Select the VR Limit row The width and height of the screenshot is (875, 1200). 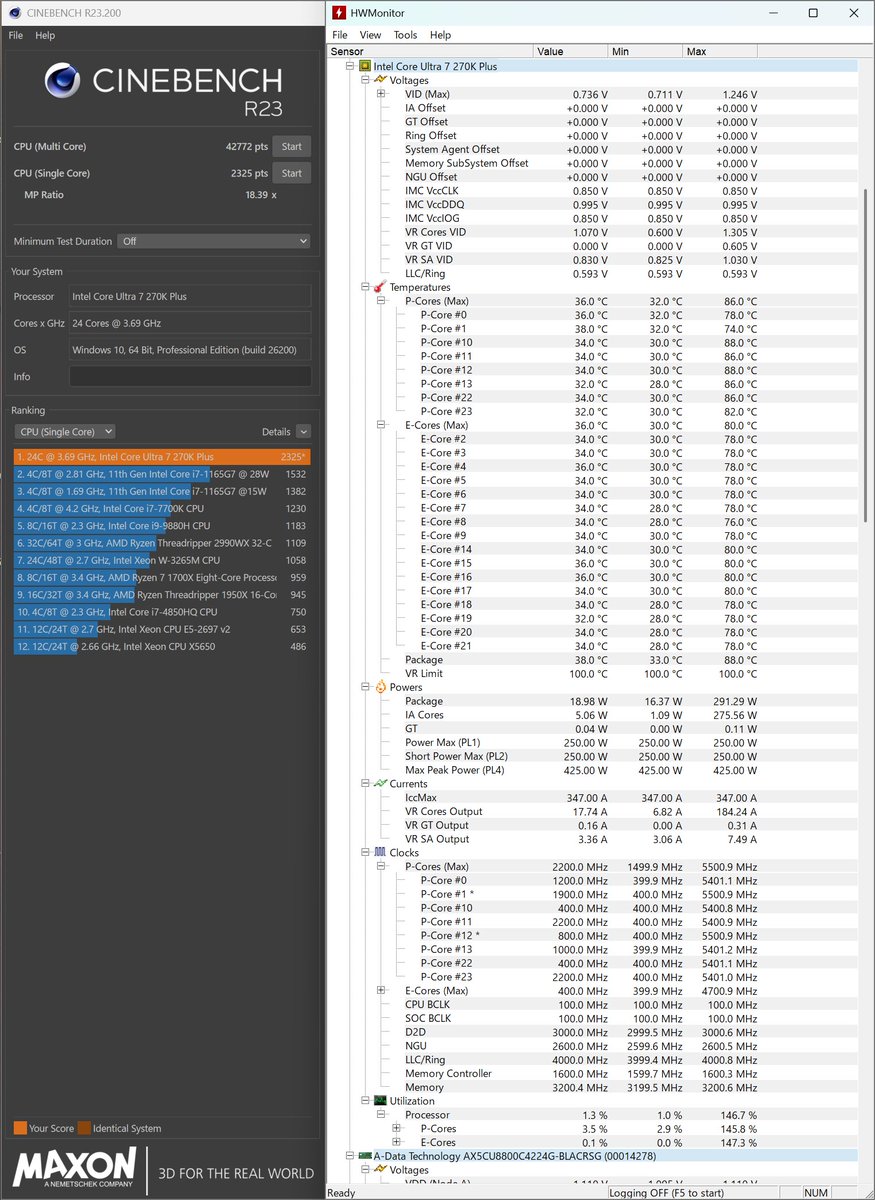click(x=593, y=674)
